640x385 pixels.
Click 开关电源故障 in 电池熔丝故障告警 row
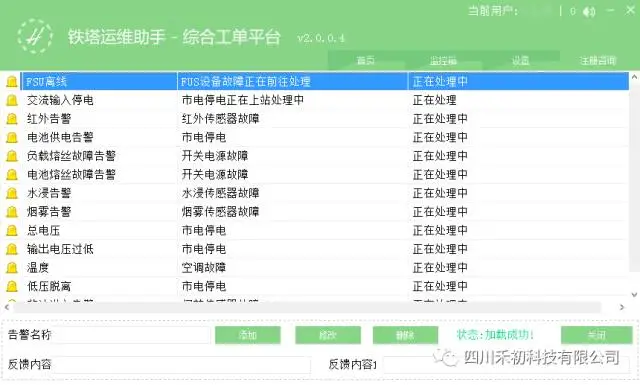click(215, 175)
